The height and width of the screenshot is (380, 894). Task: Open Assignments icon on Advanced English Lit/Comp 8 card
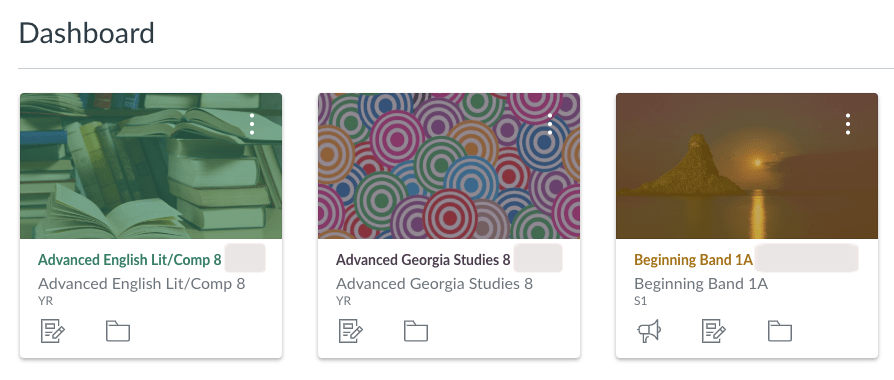(52, 331)
